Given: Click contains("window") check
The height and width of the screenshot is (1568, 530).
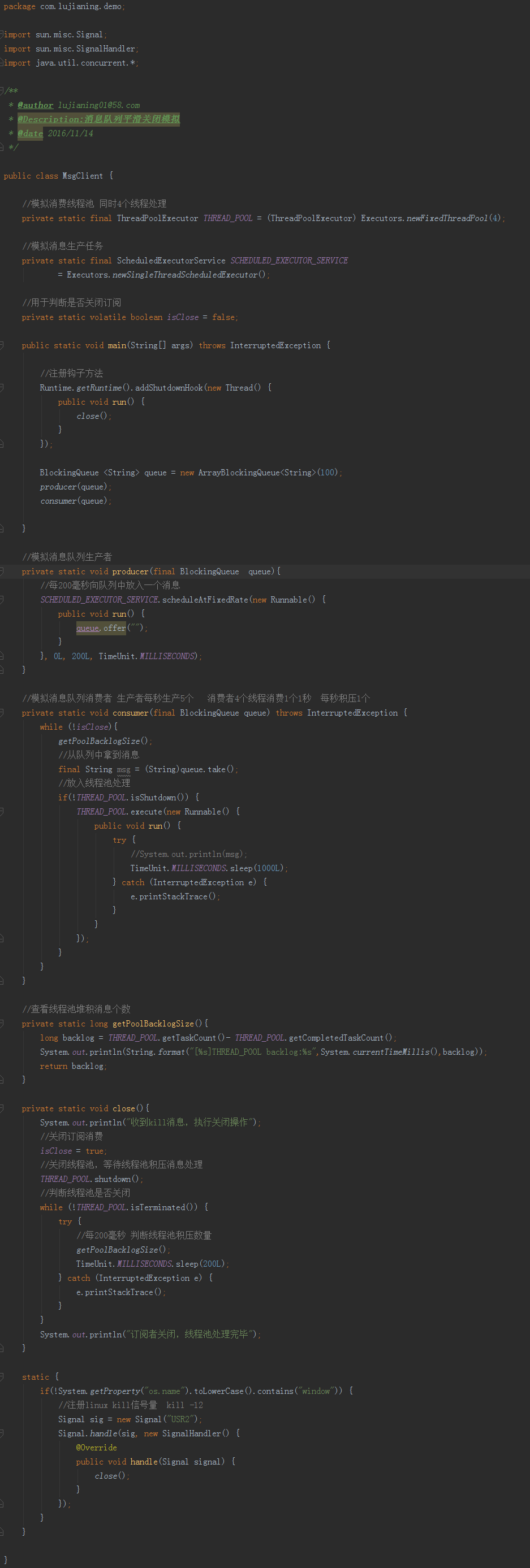Looking at the screenshot, I should point(298,1392).
